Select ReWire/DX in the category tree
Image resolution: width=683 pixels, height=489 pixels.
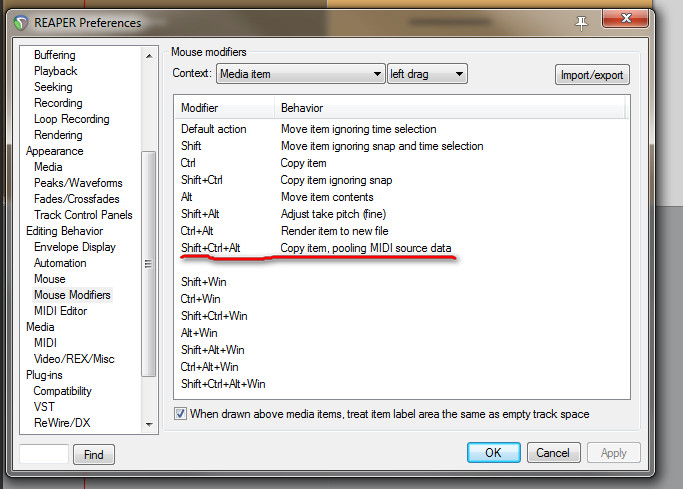tap(62, 423)
